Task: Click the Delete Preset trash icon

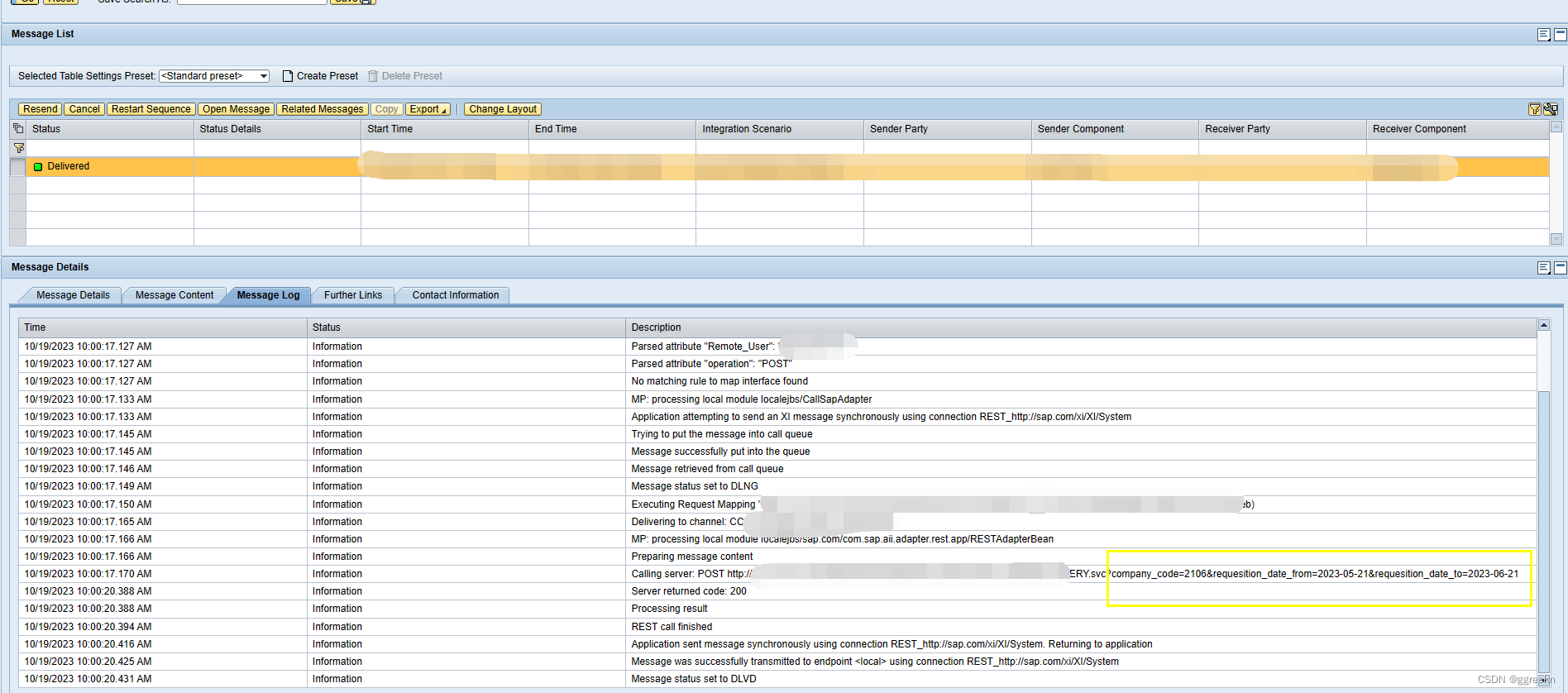Action: click(373, 76)
